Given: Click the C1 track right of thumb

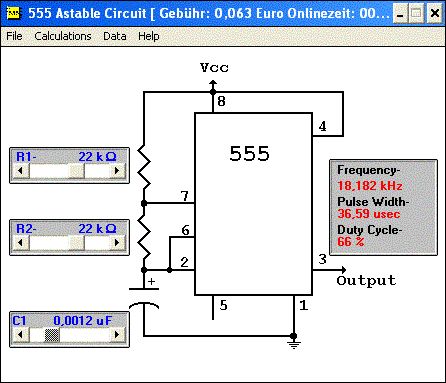Looking at the screenshot, I should tap(85, 335).
